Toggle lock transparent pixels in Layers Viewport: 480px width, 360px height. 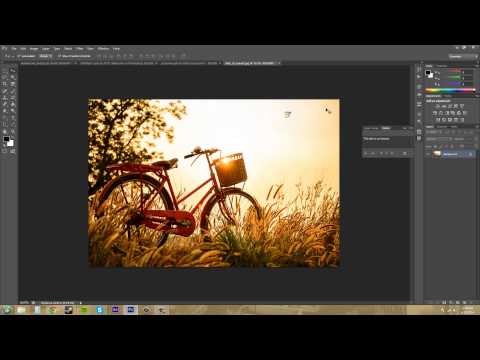pos(435,146)
